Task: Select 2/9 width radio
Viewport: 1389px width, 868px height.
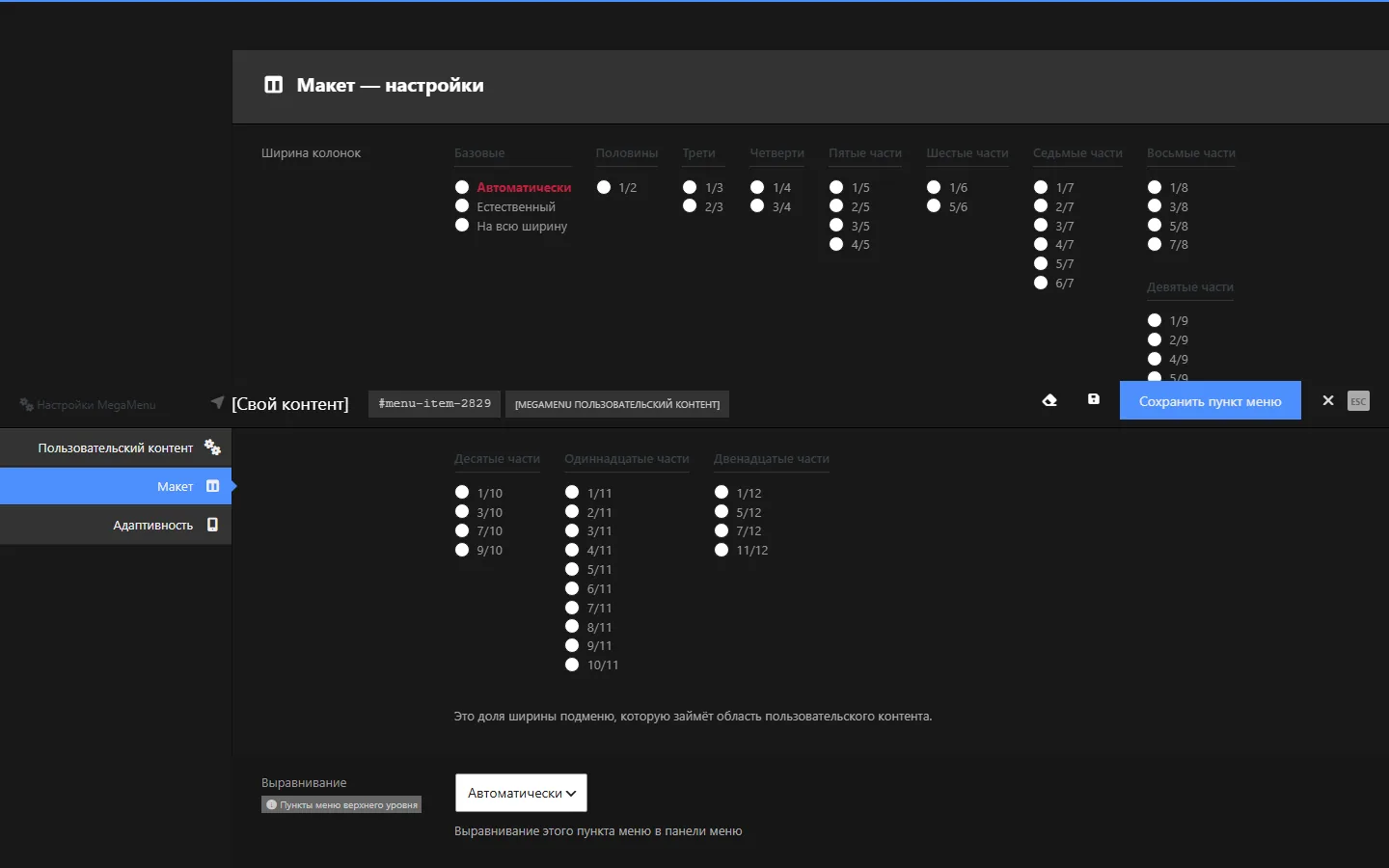Action: point(1155,339)
